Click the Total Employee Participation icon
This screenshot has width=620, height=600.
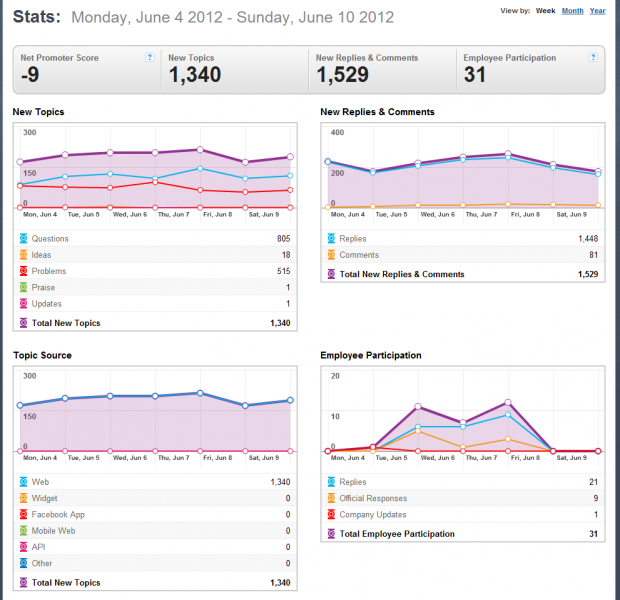point(331,534)
